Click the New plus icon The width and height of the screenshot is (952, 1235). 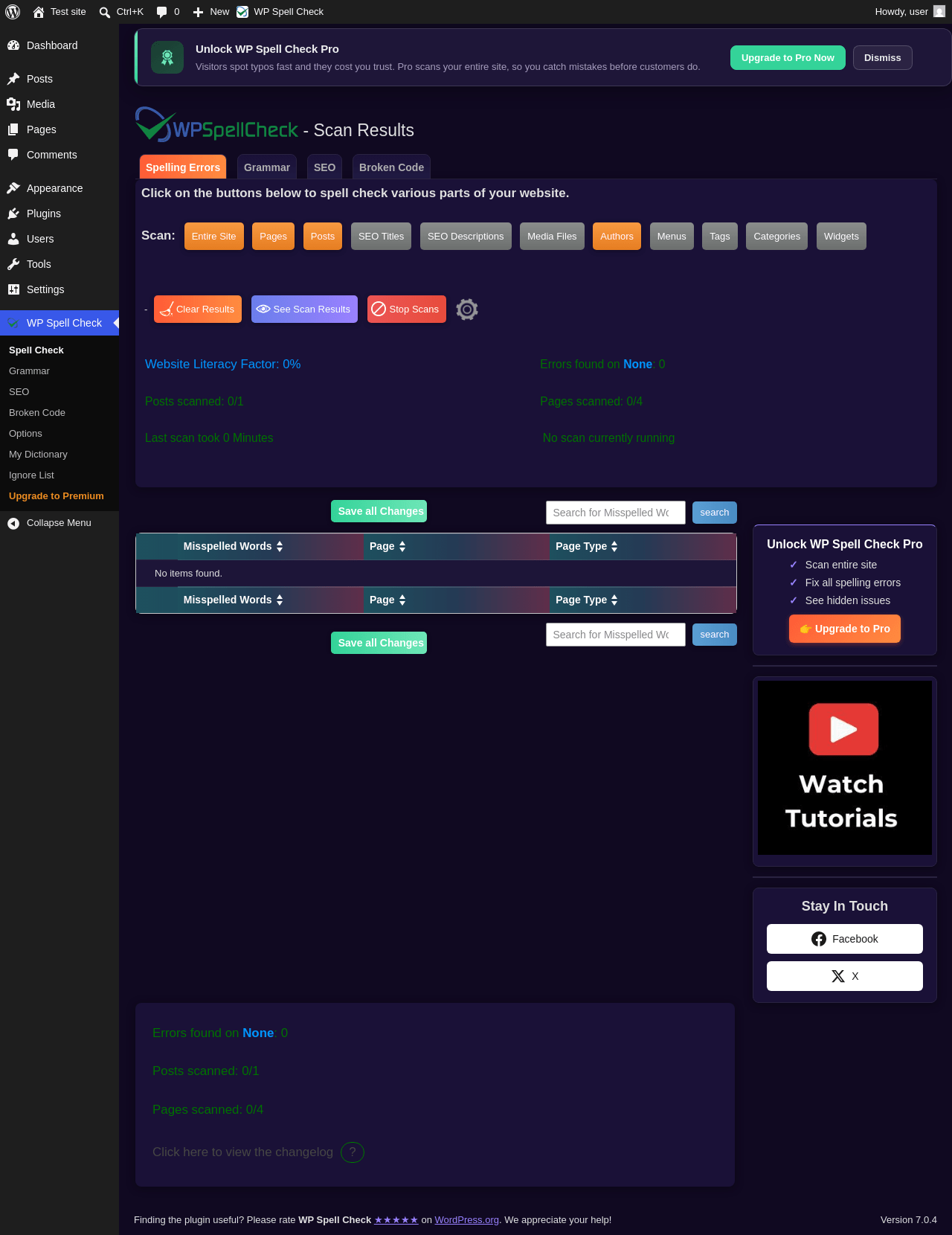click(198, 12)
